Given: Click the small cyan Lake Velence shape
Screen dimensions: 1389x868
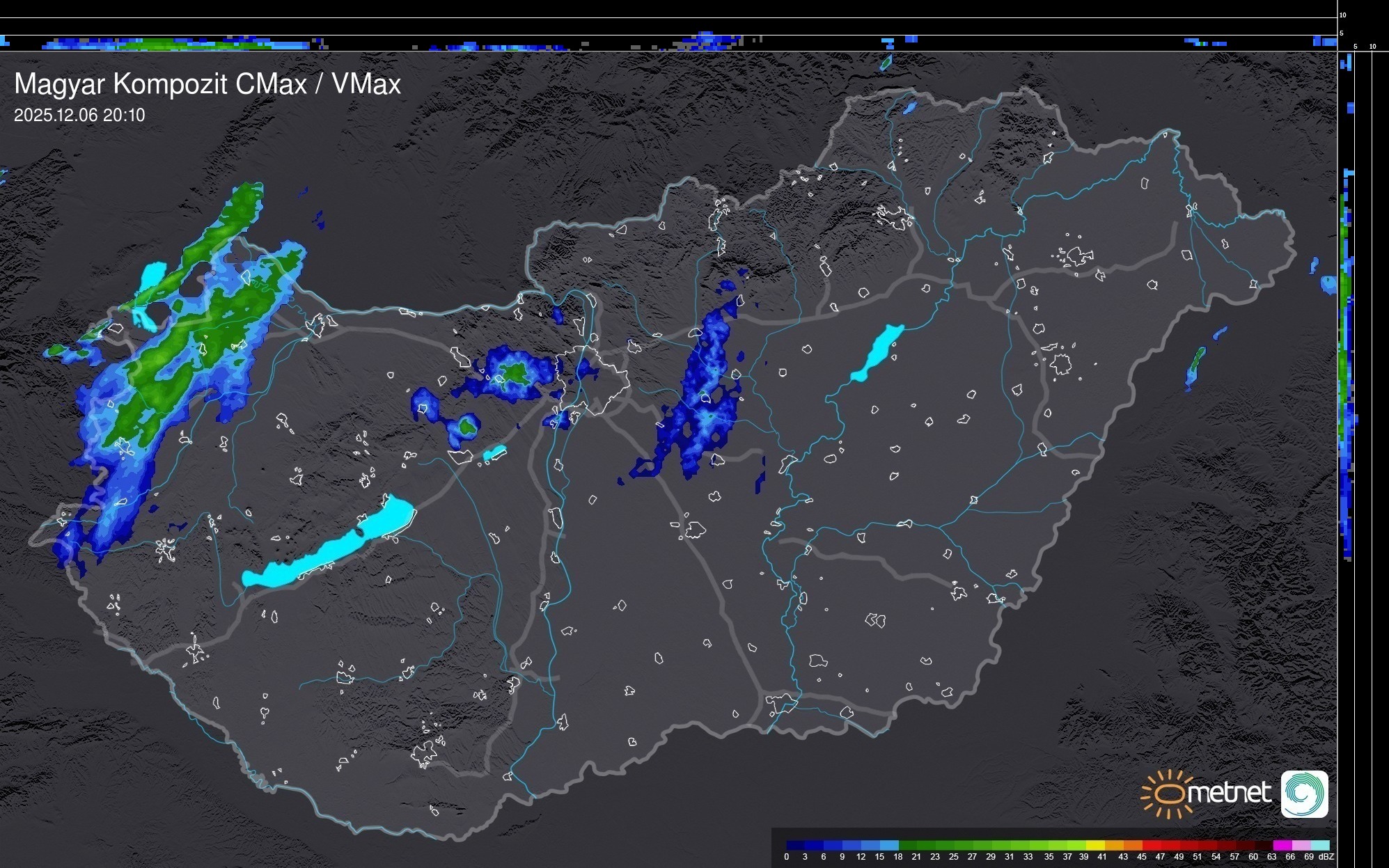Looking at the screenshot, I should tap(494, 453).
